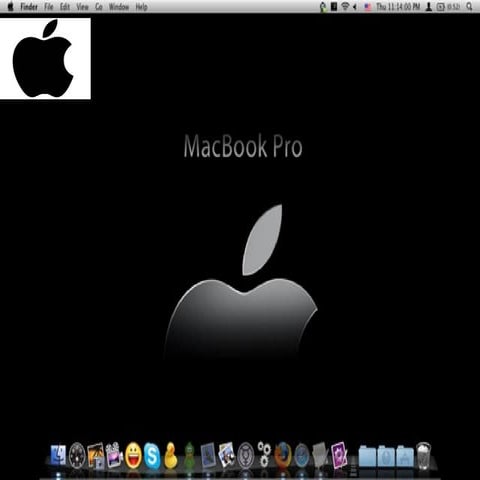This screenshot has height=480, width=480.
Task: Open the Edit menu
Action: 65,7
